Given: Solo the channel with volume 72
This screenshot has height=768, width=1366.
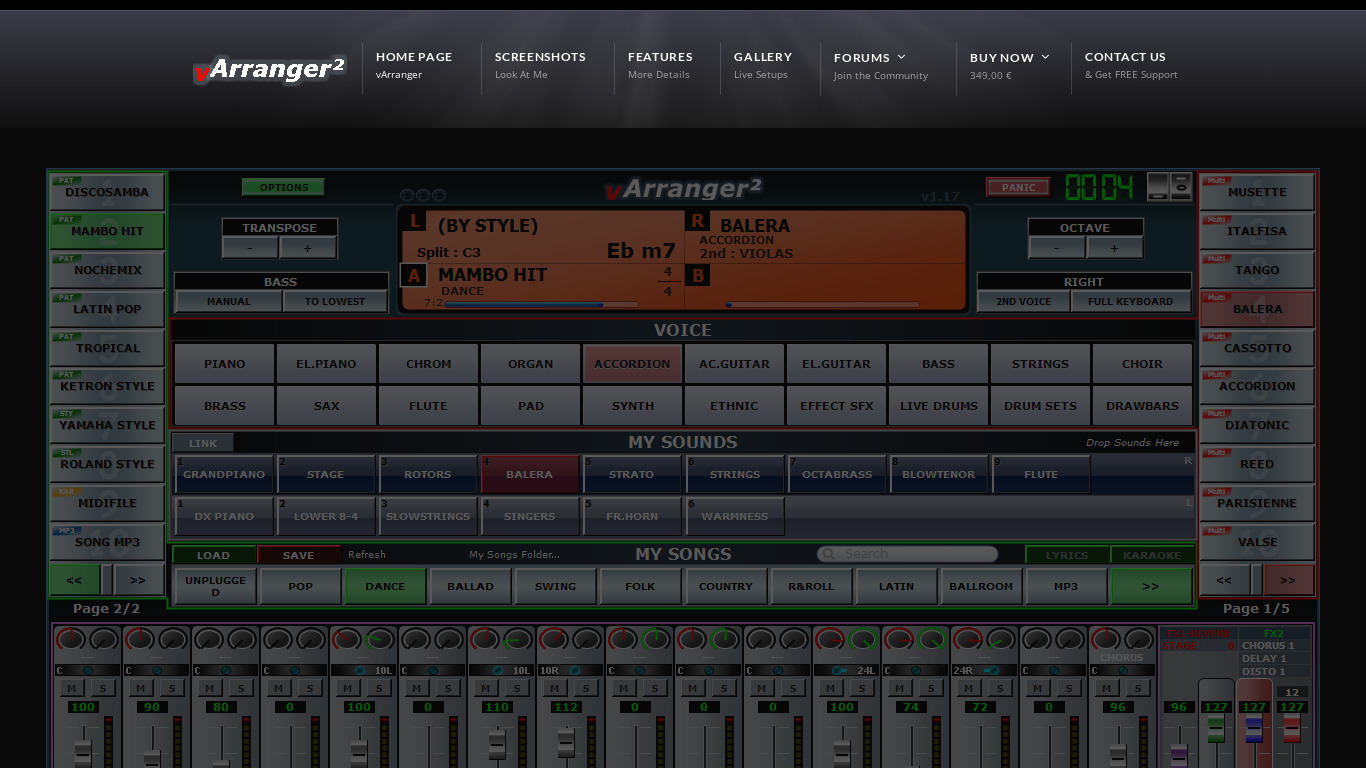Looking at the screenshot, I should (998, 688).
